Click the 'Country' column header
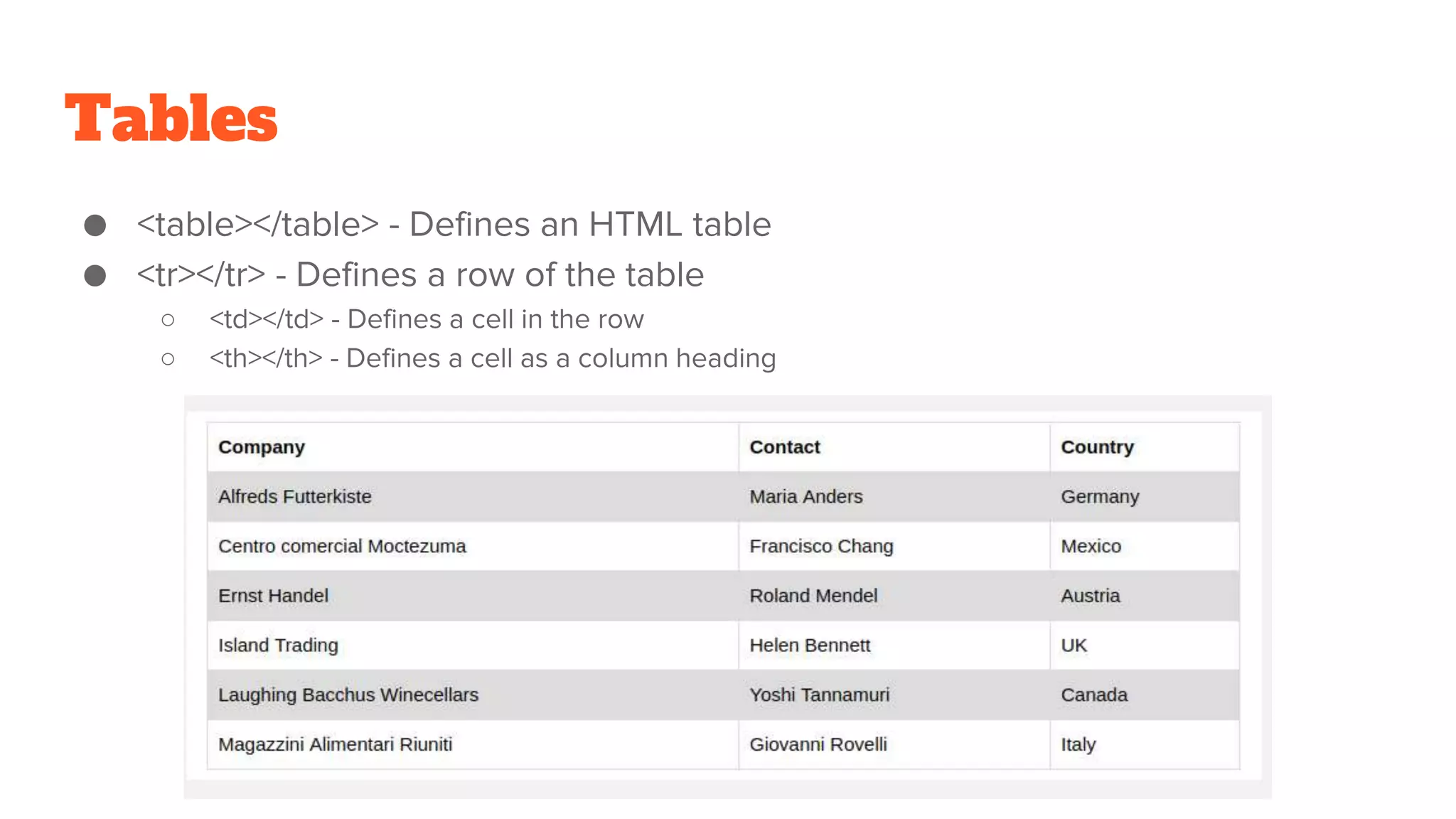Viewport: 1456px width, 819px height. tap(1145, 447)
